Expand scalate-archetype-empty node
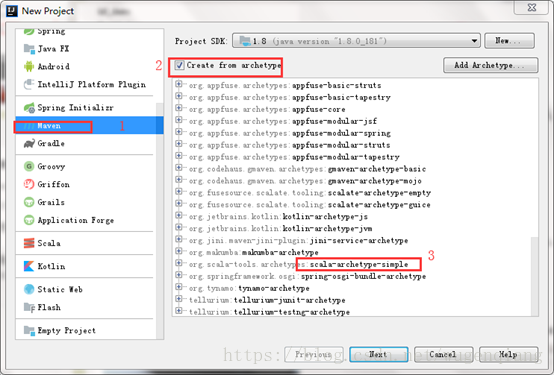This screenshot has width=554, height=375. (179, 192)
